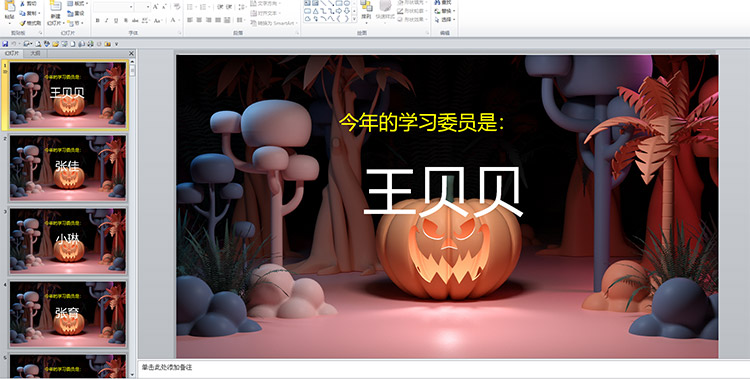Open the Text Direction (文字方向) dropdown
Image resolution: width=750 pixels, height=379 pixels.
(x=266, y=3)
